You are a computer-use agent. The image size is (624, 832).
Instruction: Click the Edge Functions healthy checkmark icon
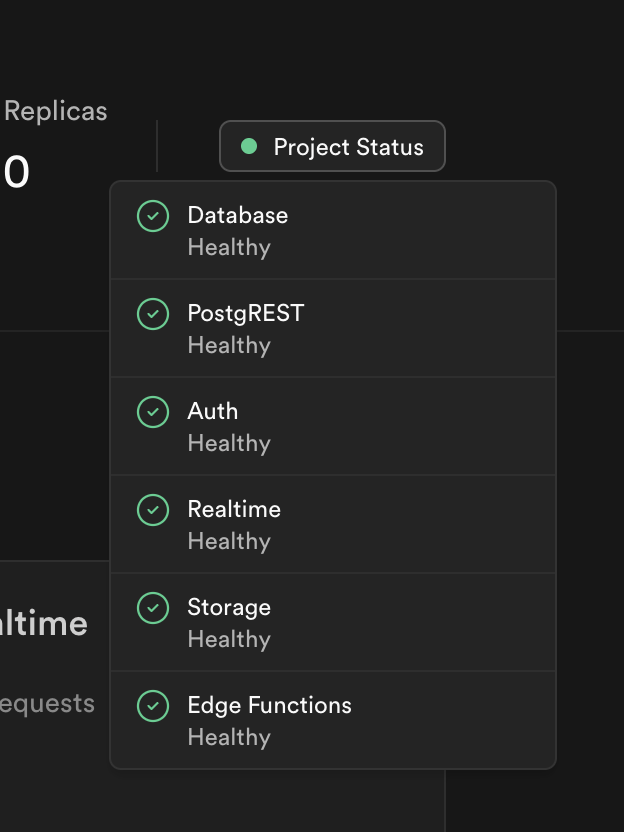[152, 706]
